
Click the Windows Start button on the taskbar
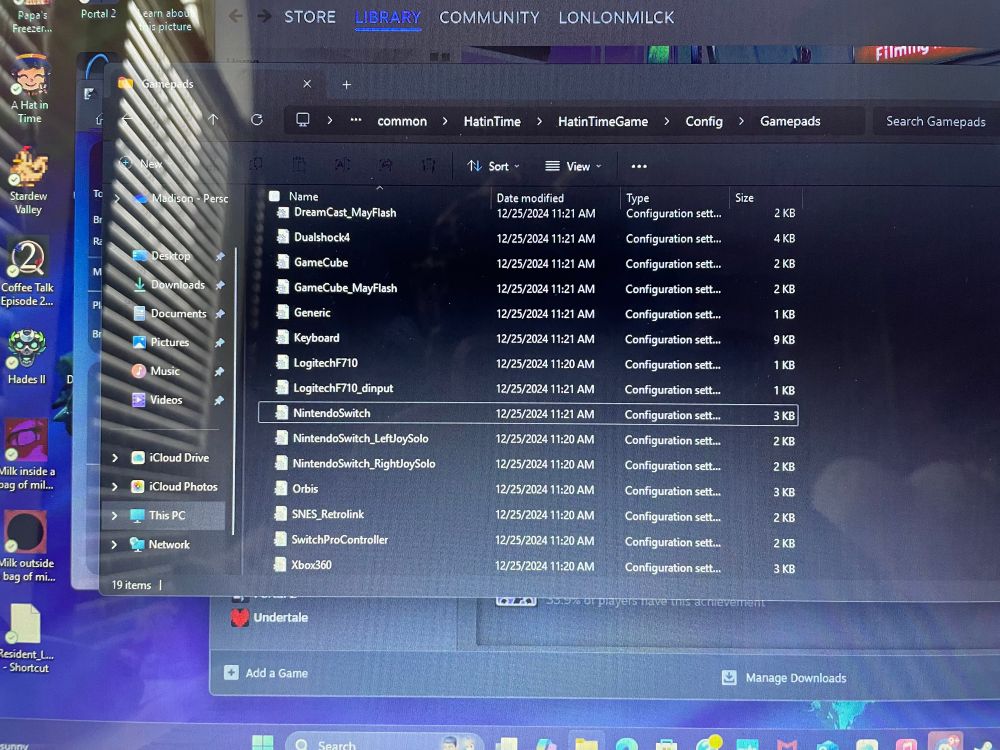coord(262,743)
